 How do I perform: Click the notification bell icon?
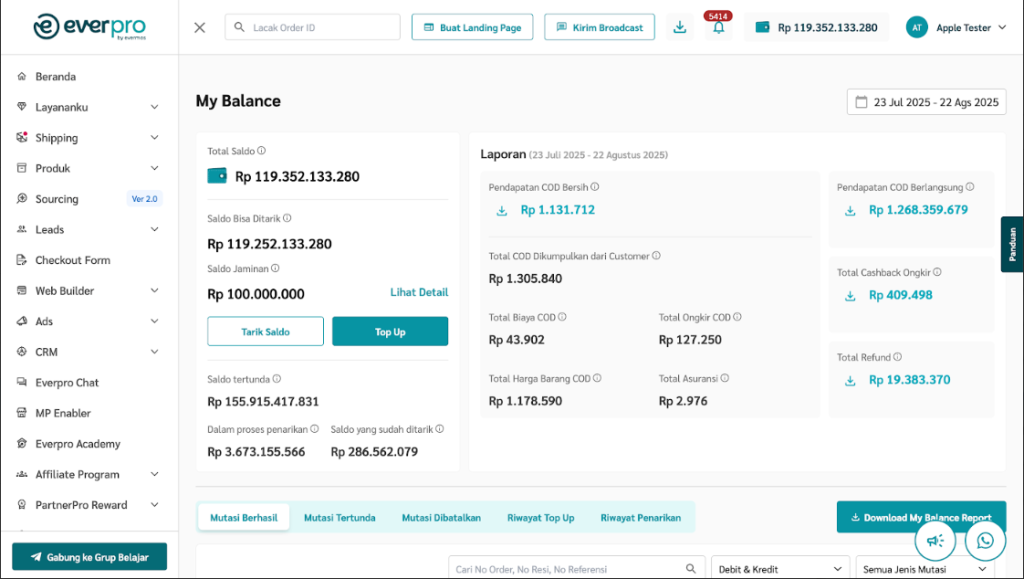pos(718,28)
